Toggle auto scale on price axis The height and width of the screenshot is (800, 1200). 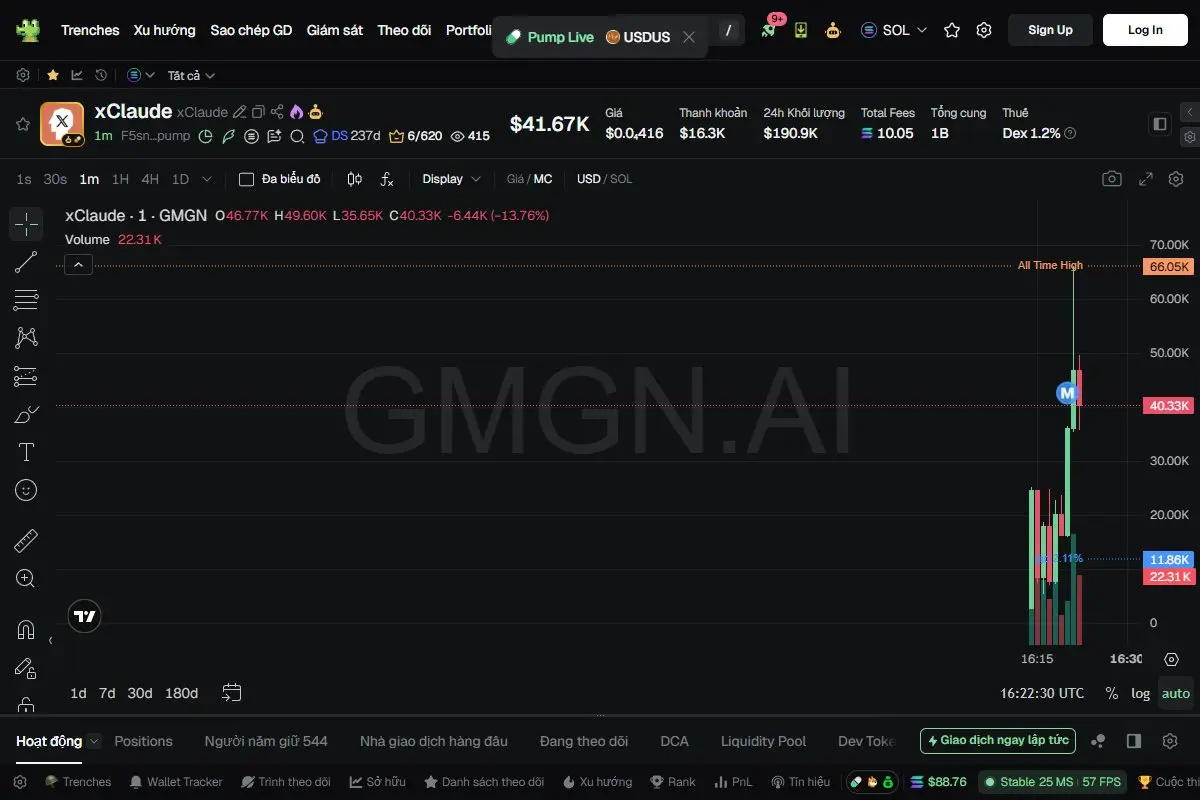(x=1176, y=693)
